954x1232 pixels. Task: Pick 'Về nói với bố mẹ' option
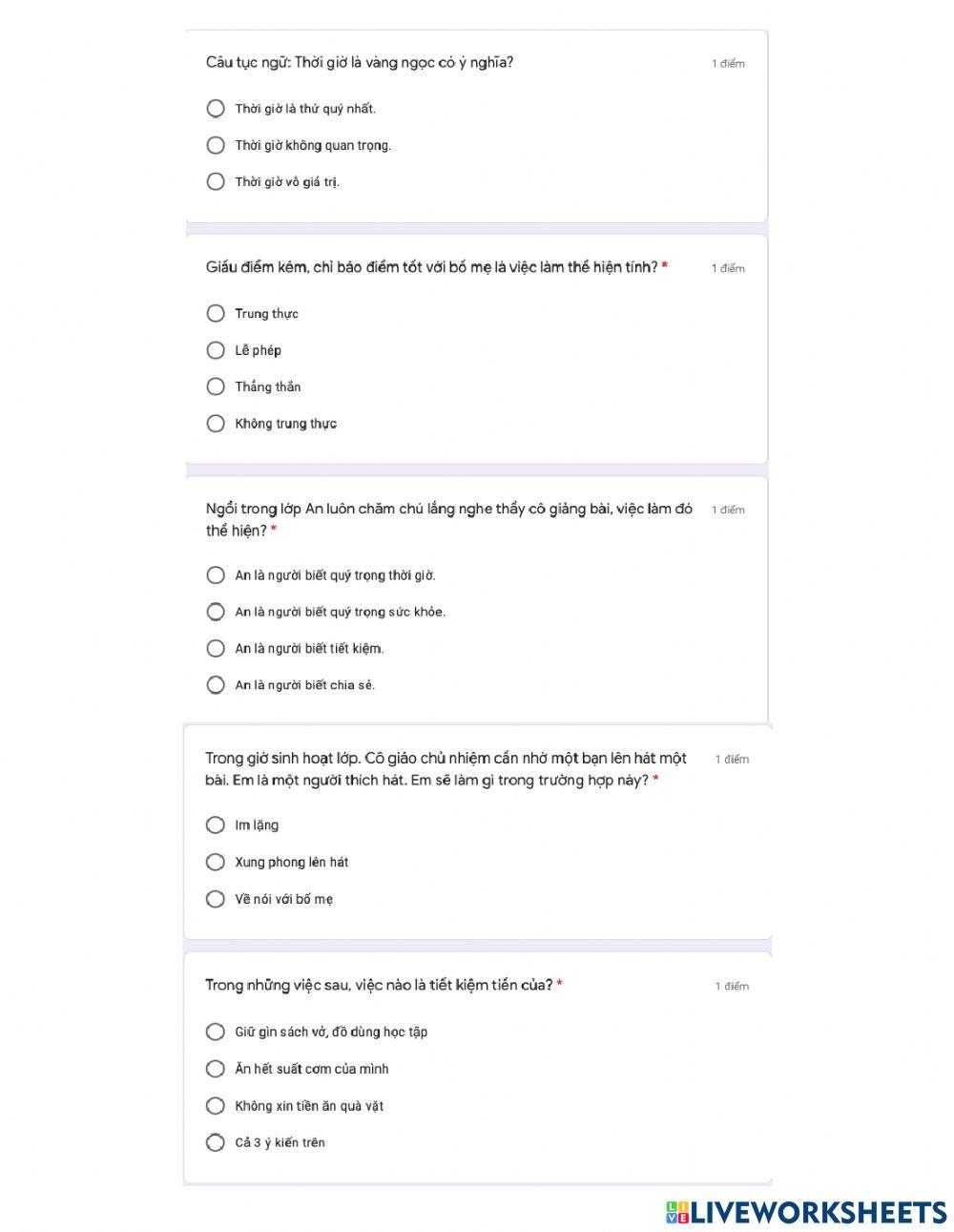pyautogui.click(x=216, y=898)
